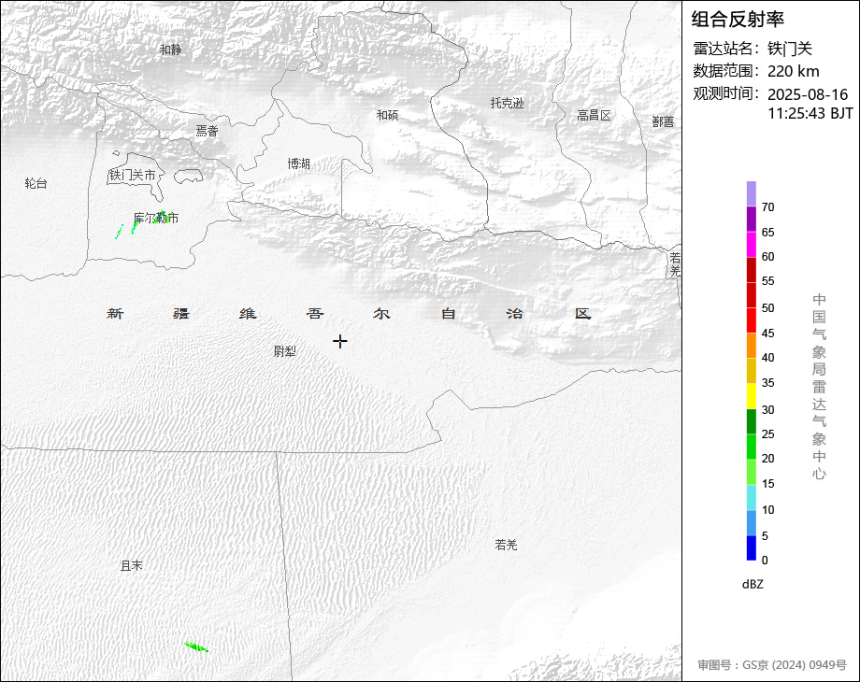Click the dark green 25–30 dBZ swatch

click(x=751, y=421)
